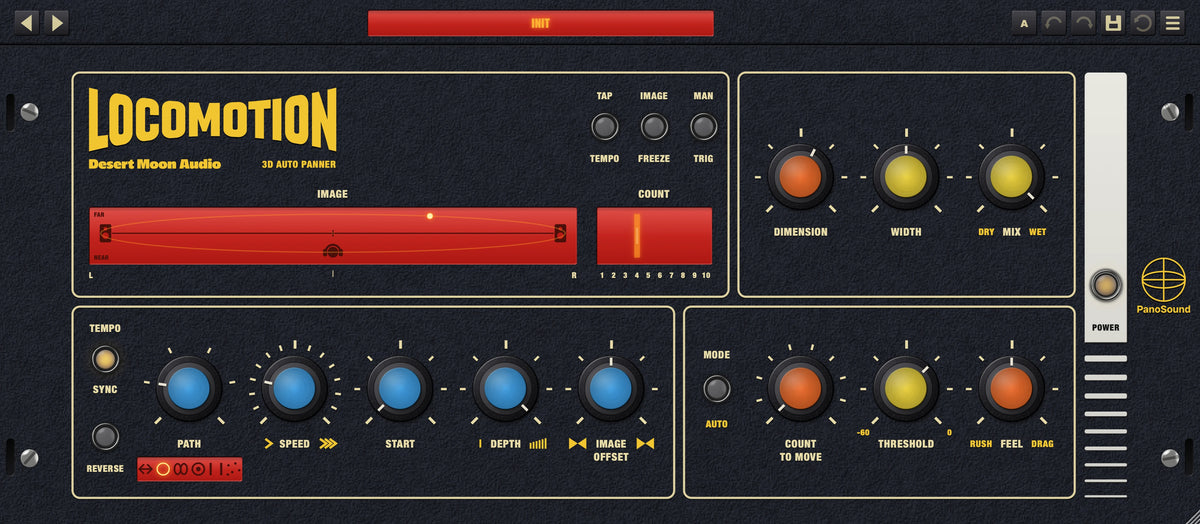Click the RUSH/DRAG FEEL knob
The height and width of the screenshot is (524, 1200).
(1011, 388)
